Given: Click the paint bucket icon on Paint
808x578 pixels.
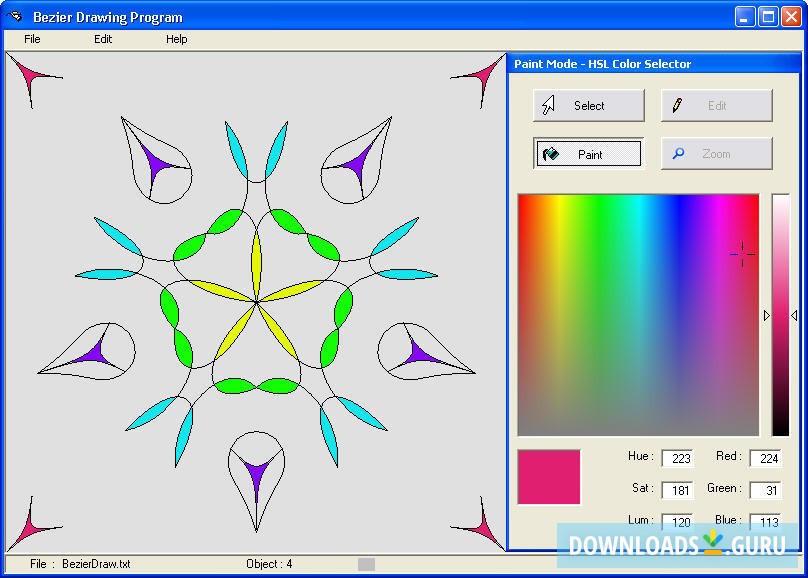Looking at the screenshot, I should tap(551, 154).
